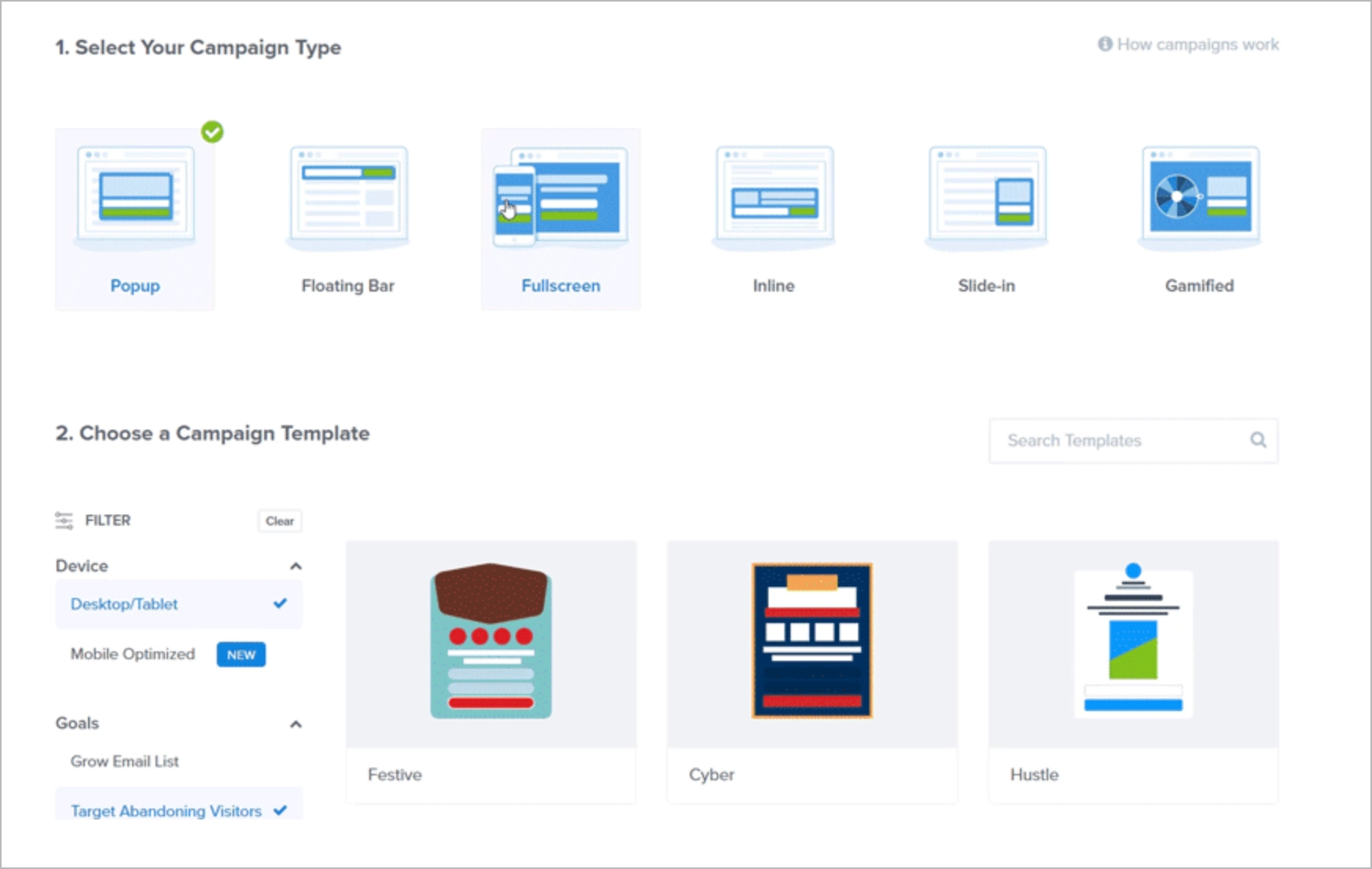Click the info icon near How campaigns work
1372x869 pixels.
(x=1103, y=44)
